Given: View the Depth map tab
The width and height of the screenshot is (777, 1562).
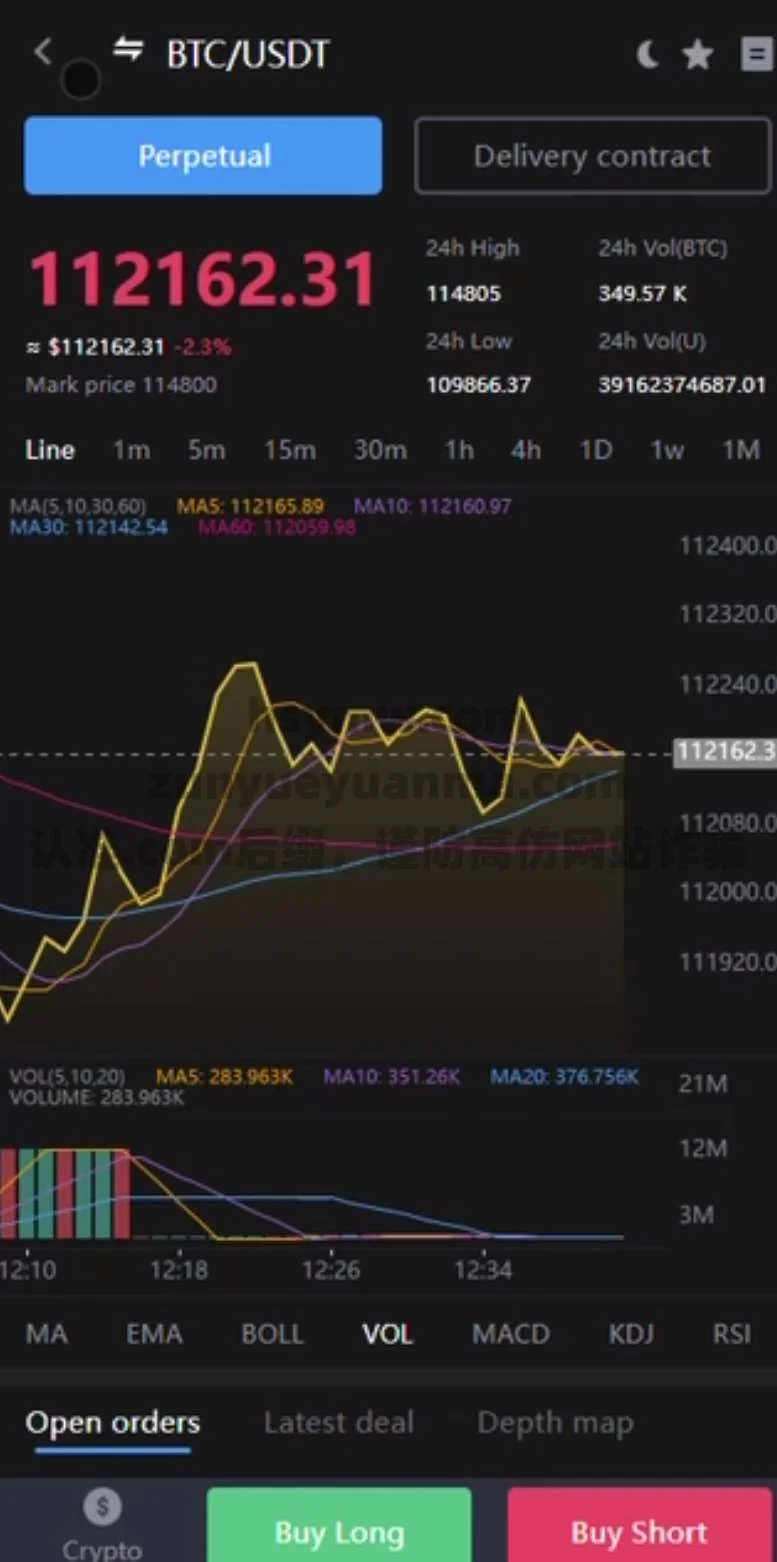Looking at the screenshot, I should 555,1422.
